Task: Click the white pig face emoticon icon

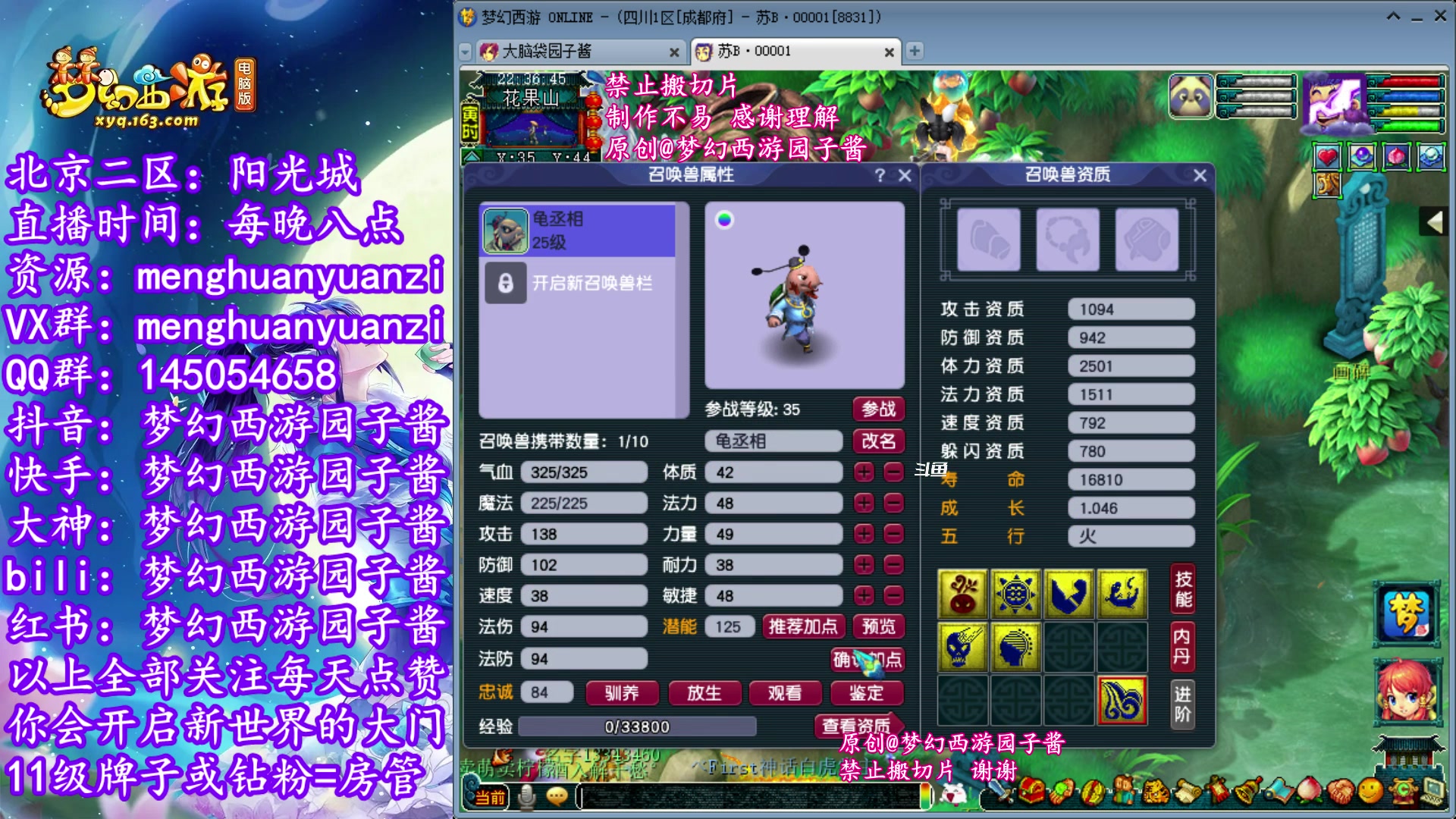Action: (953, 795)
